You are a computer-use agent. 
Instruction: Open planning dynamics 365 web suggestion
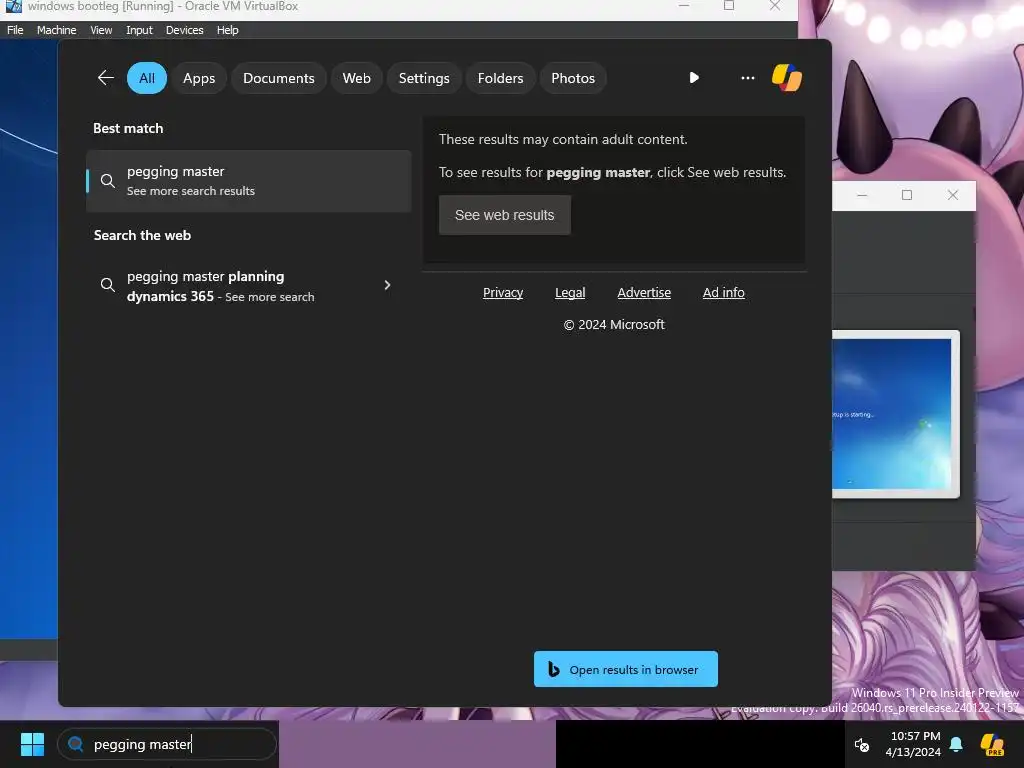coord(249,286)
